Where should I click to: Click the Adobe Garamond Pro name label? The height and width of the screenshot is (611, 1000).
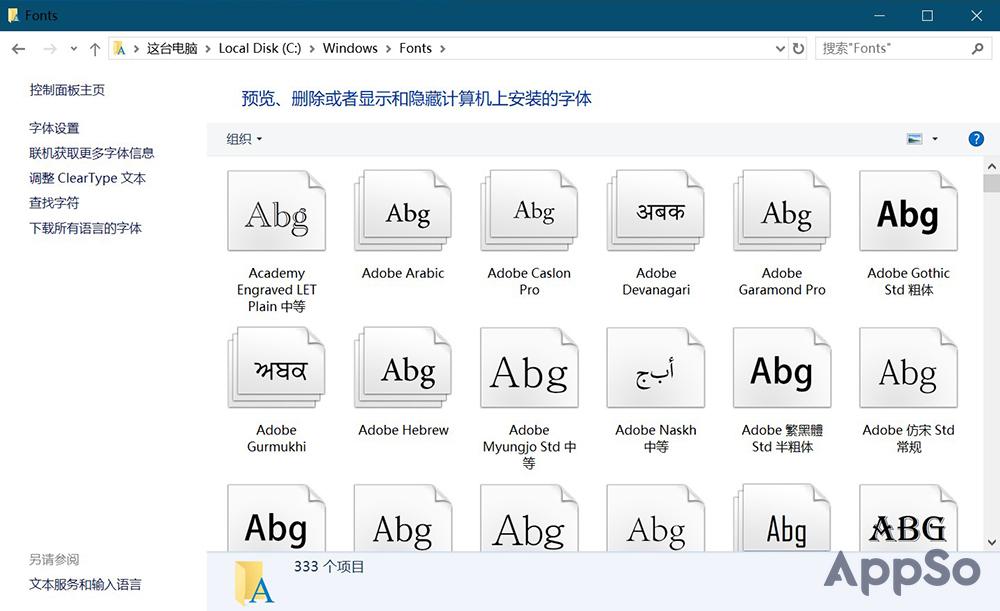(782, 281)
